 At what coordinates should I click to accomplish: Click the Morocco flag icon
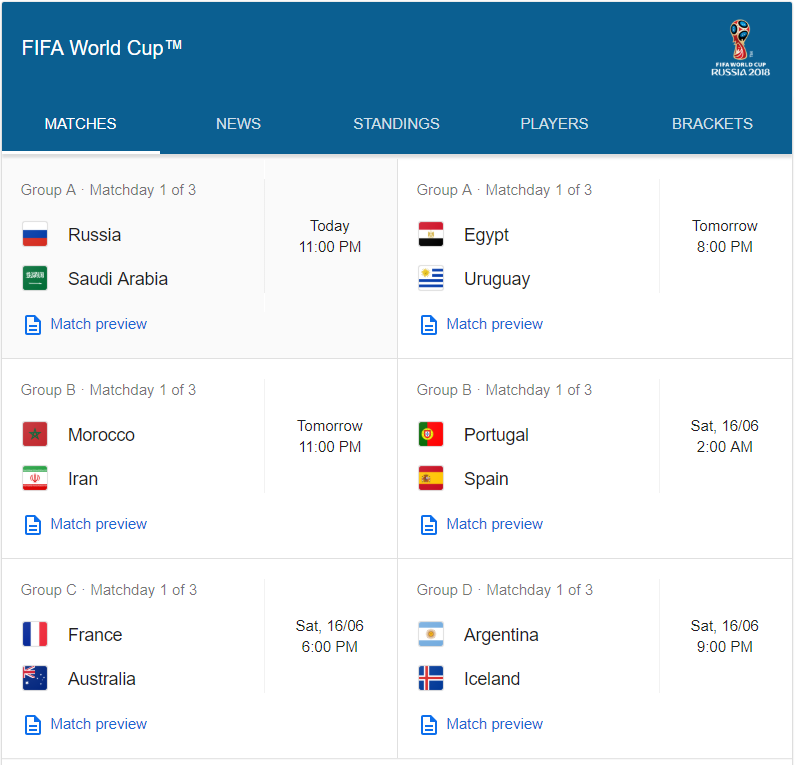35,435
